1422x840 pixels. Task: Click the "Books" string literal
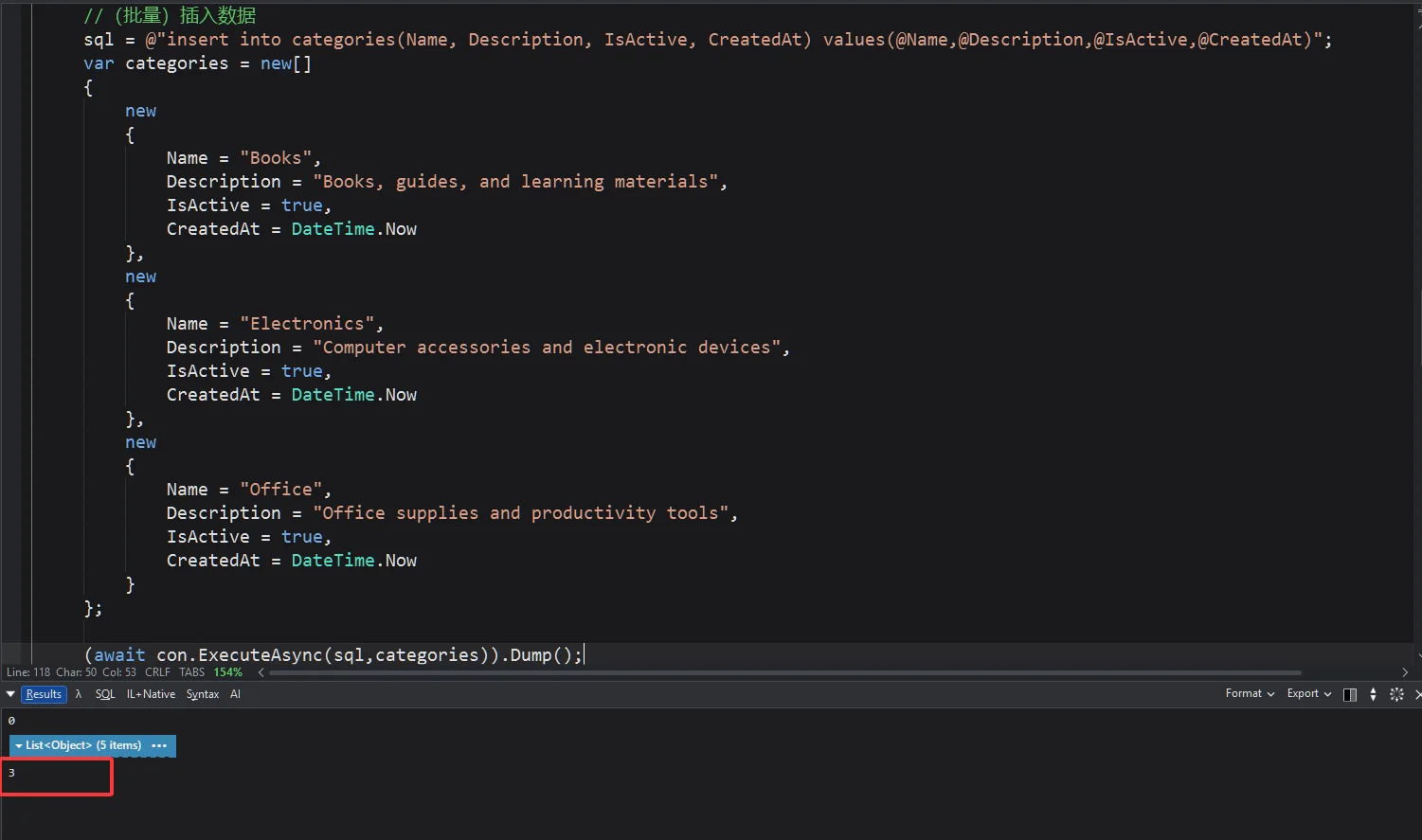[x=276, y=158]
